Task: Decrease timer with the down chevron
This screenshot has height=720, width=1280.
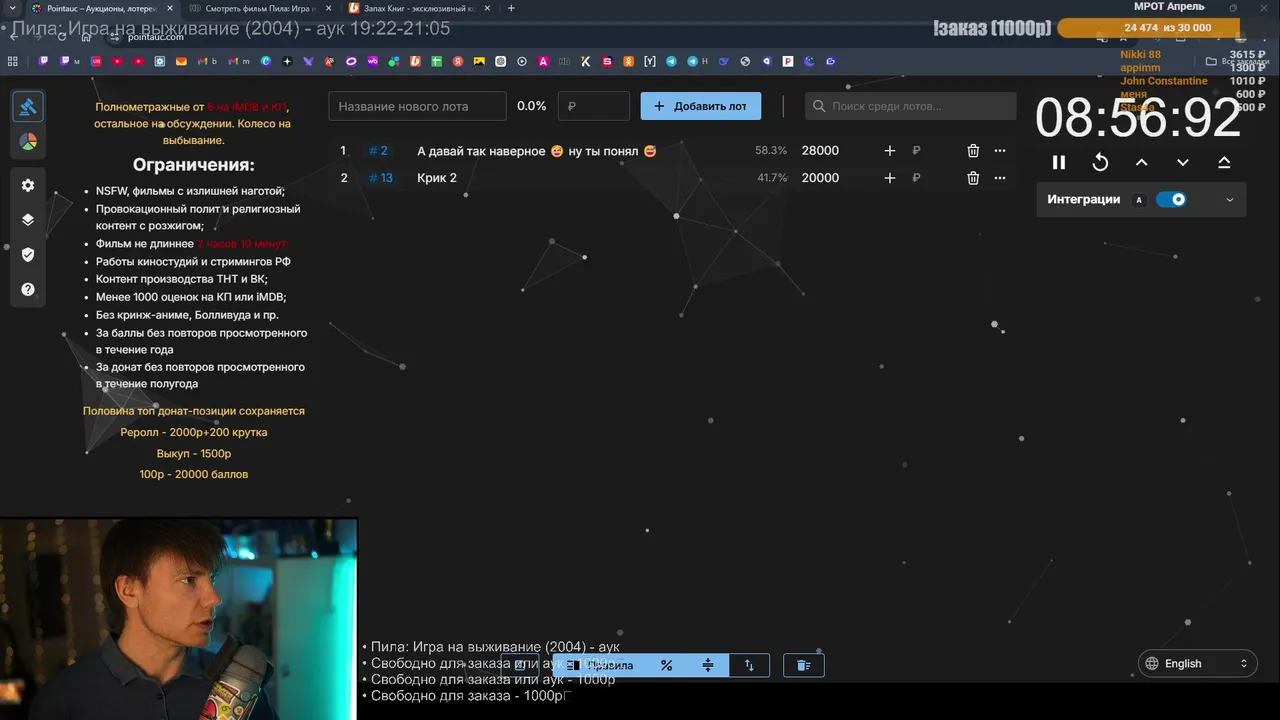Action: click(1183, 162)
